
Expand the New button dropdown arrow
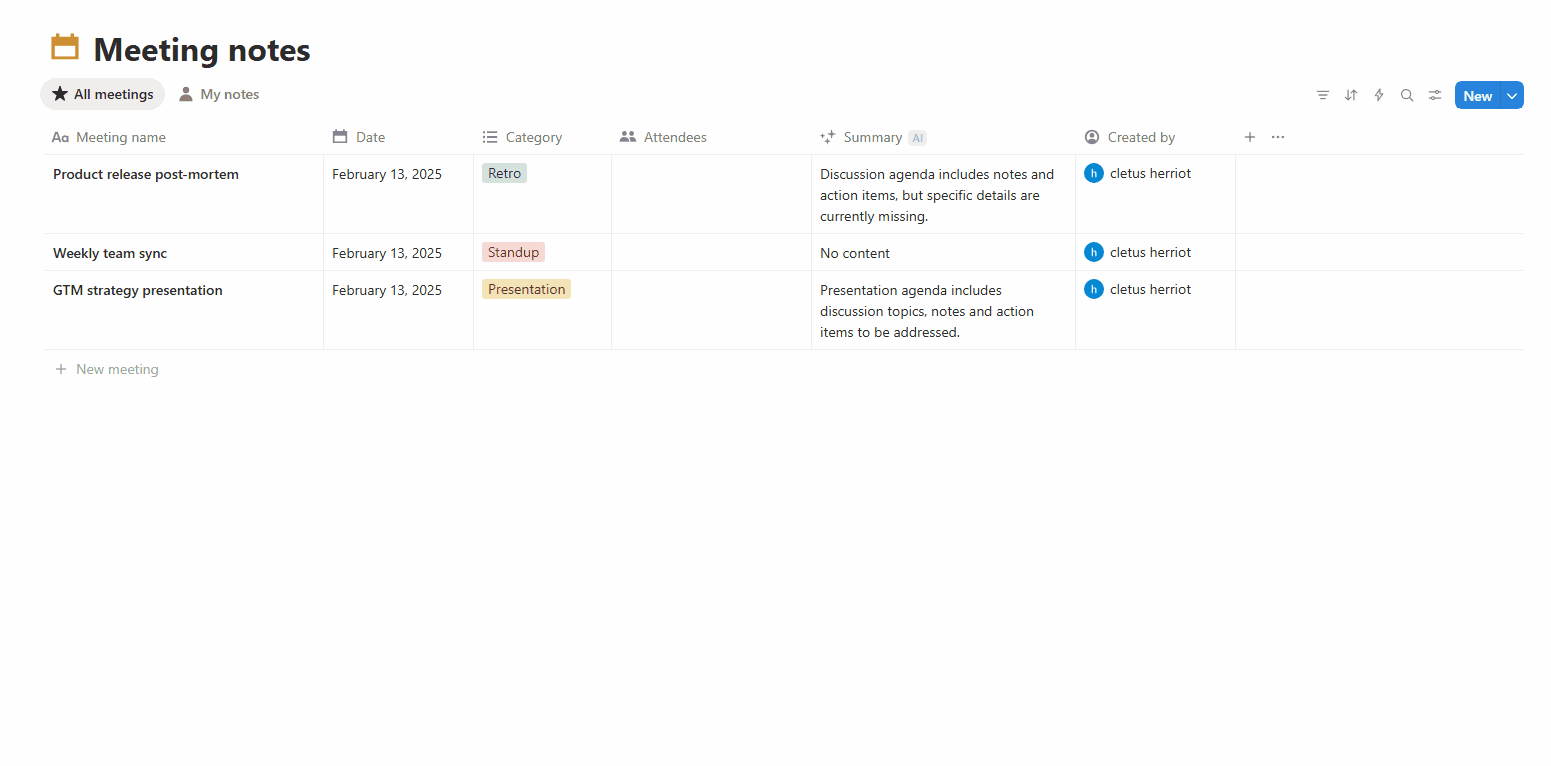click(1512, 96)
